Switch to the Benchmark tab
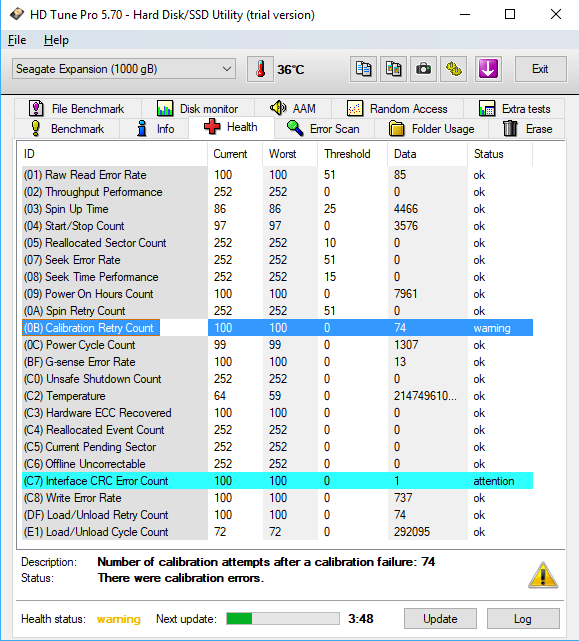 (67, 129)
